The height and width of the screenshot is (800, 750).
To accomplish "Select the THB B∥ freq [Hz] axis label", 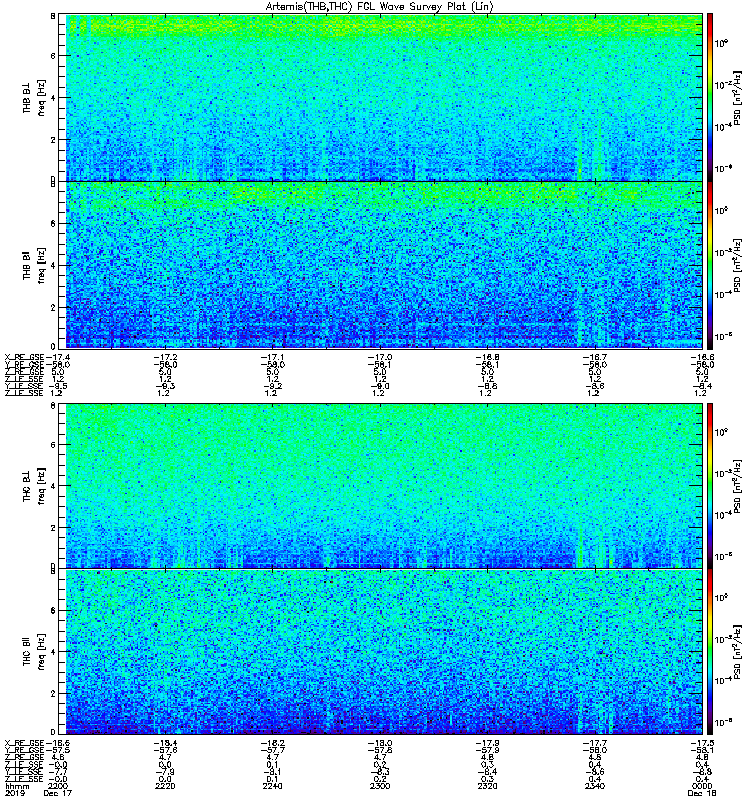I will [34, 265].
